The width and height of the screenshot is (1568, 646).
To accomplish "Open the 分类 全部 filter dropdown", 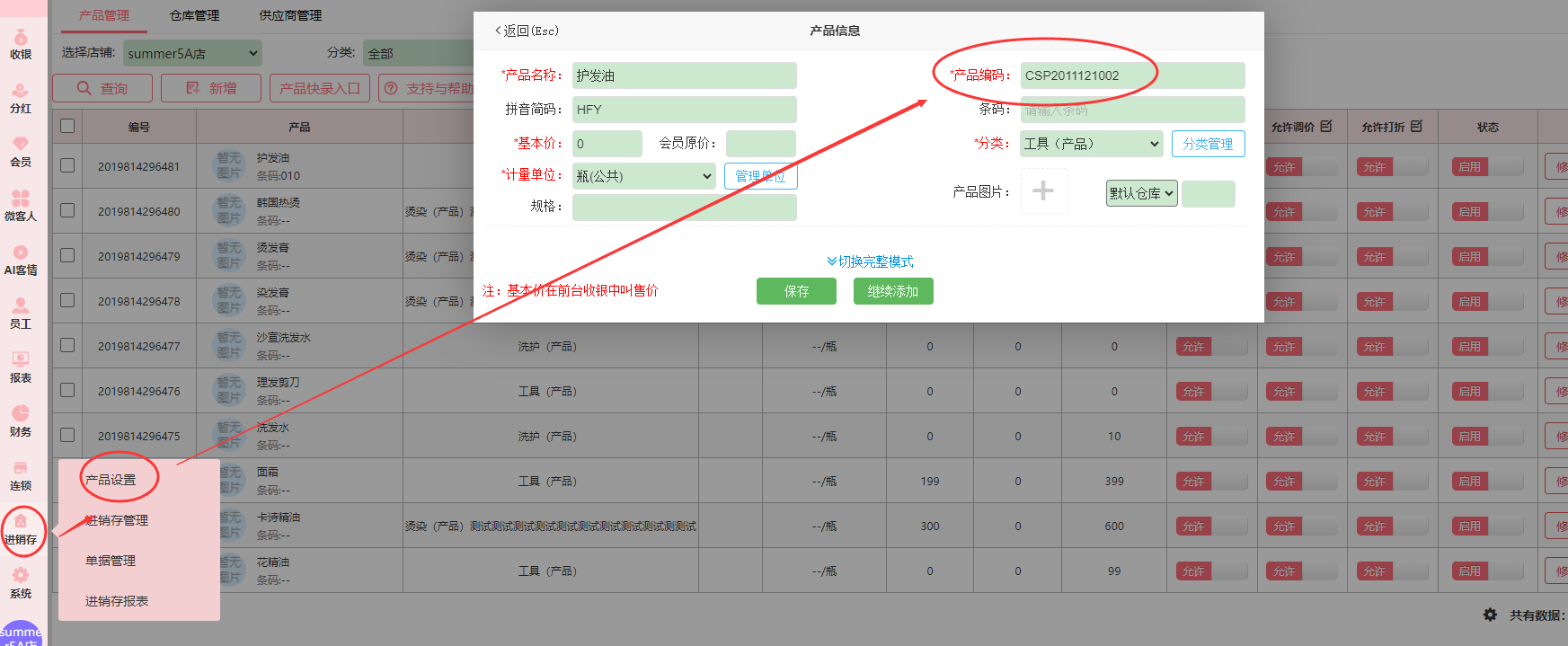I will (x=419, y=53).
